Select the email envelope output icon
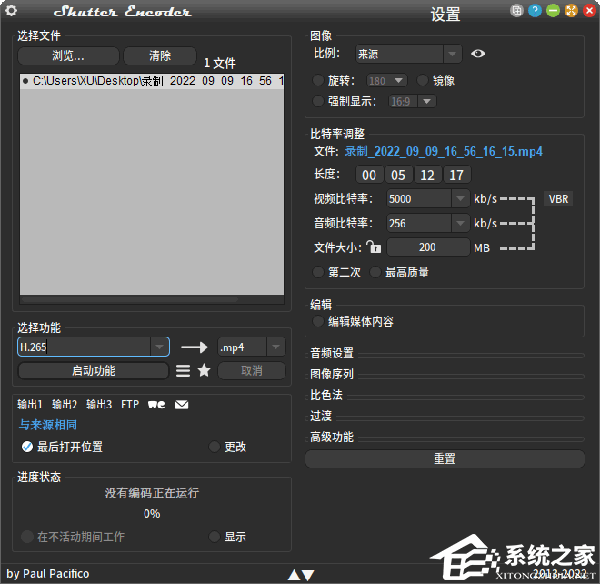This screenshot has width=600, height=584. click(x=181, y=404)
